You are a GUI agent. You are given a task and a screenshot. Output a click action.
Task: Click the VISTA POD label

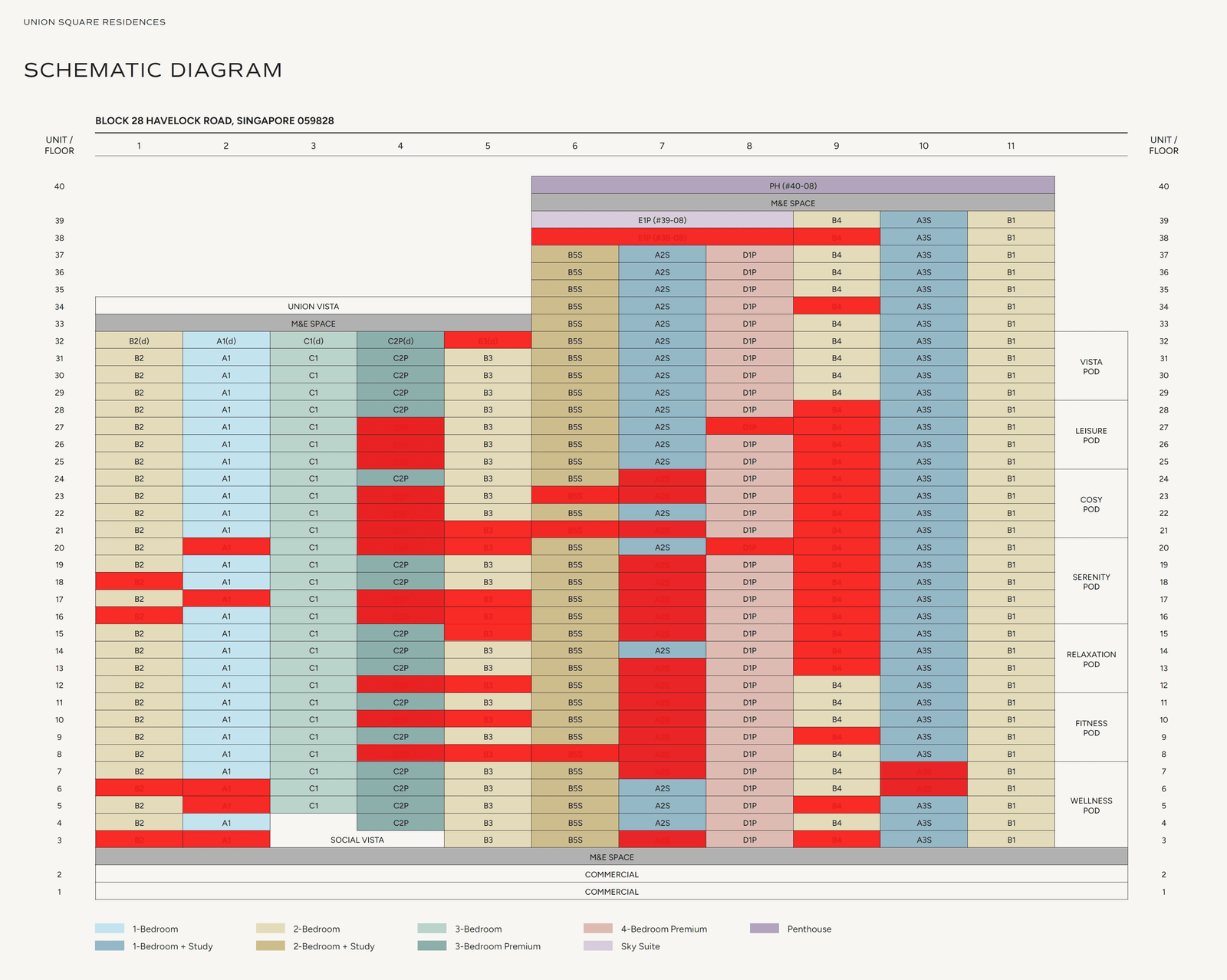point(1091,367)
